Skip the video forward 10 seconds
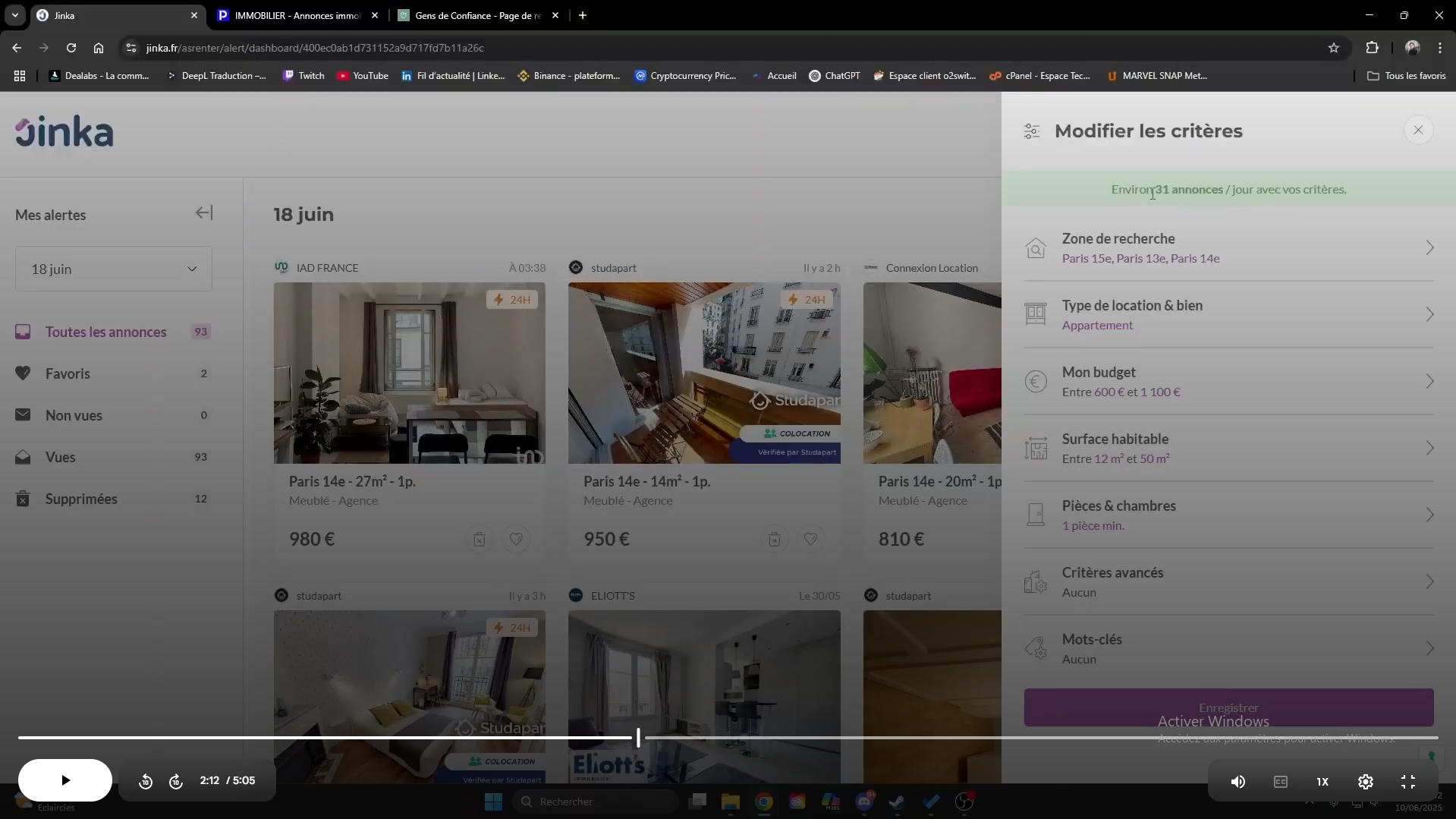The image size is (1456, 819). point(176,781)
